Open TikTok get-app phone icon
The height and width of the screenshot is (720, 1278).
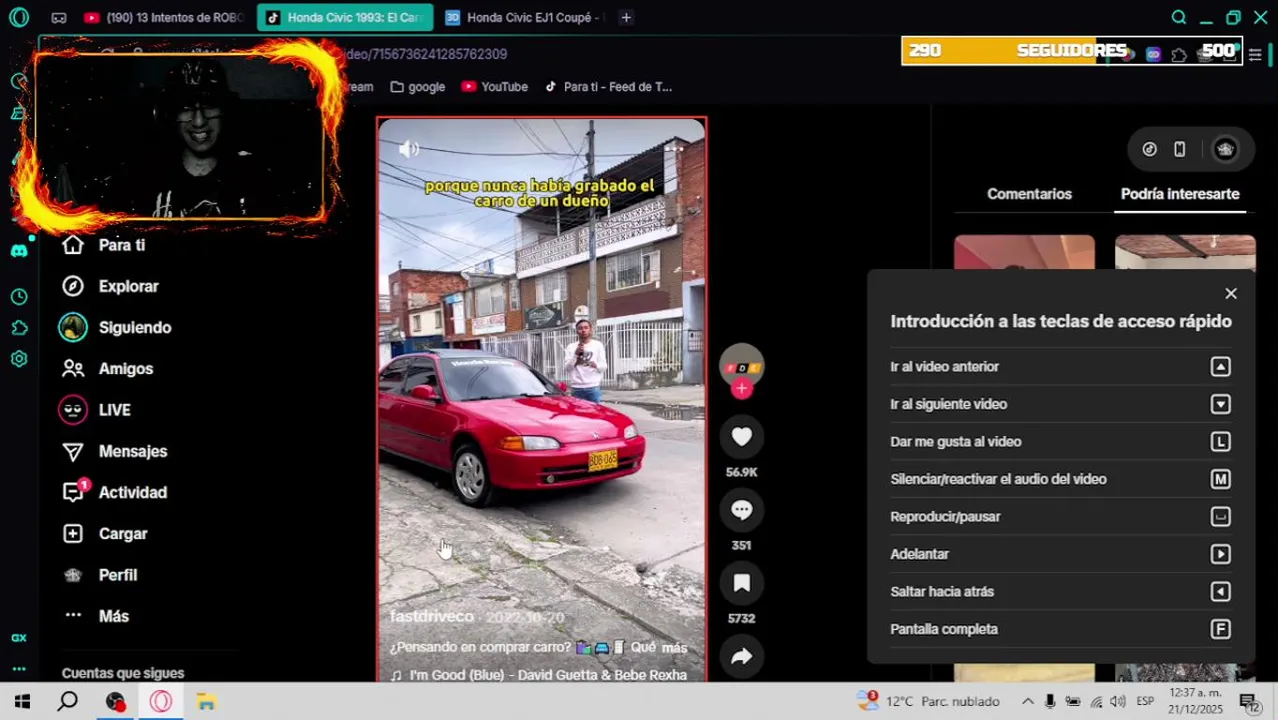(1179, 149)
